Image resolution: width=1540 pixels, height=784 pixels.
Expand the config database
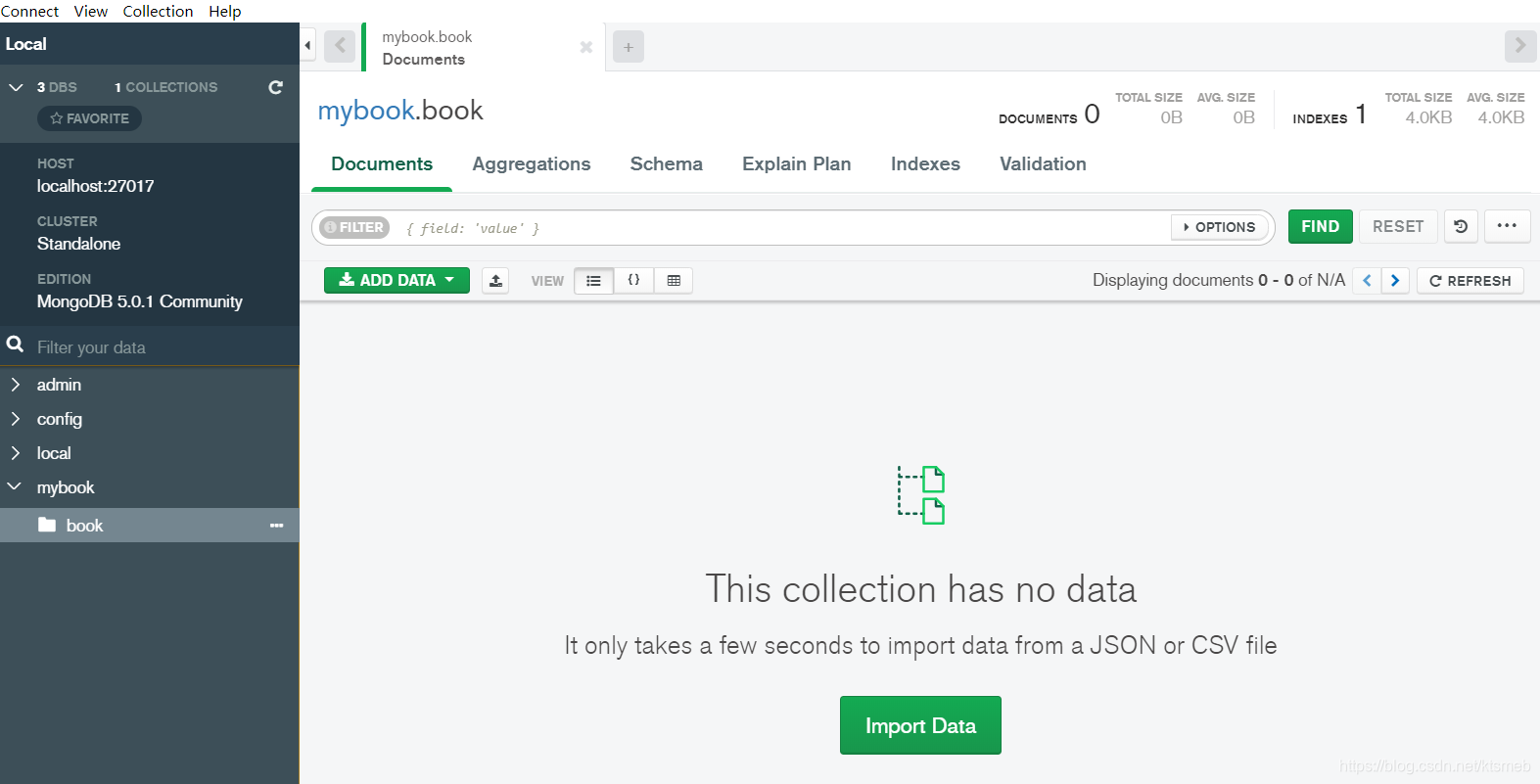[15, 419]
